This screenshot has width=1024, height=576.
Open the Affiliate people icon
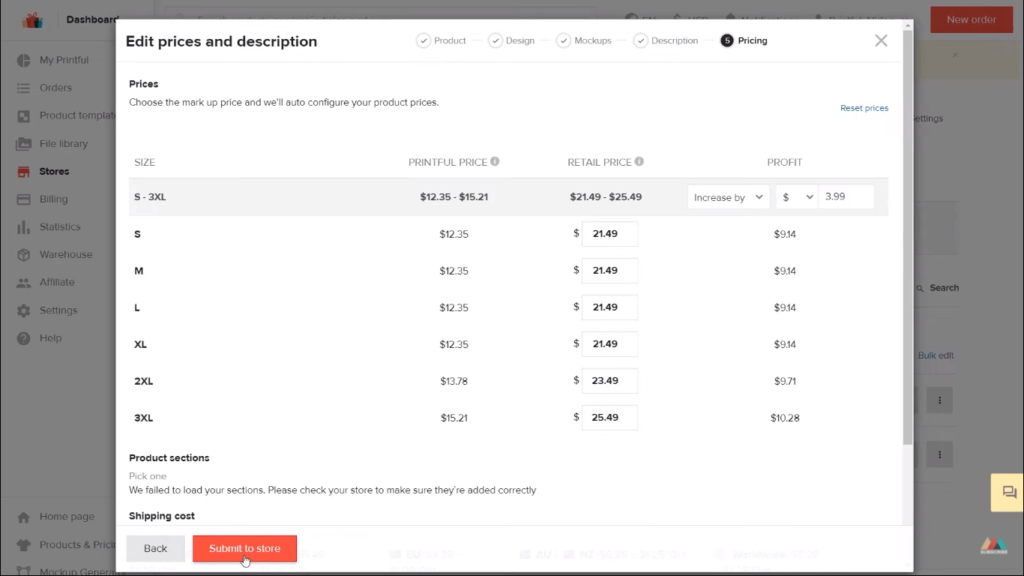click(x=24, y=282)
